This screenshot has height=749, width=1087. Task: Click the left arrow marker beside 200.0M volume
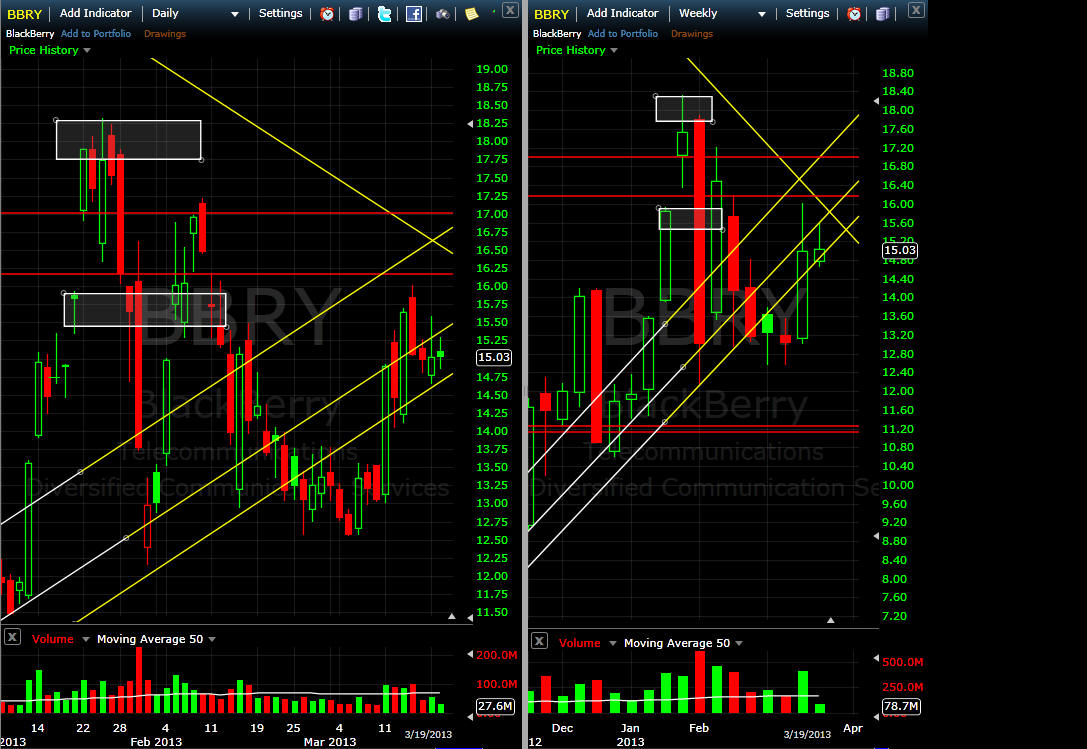pyautogui.click(x=470, y=654)
